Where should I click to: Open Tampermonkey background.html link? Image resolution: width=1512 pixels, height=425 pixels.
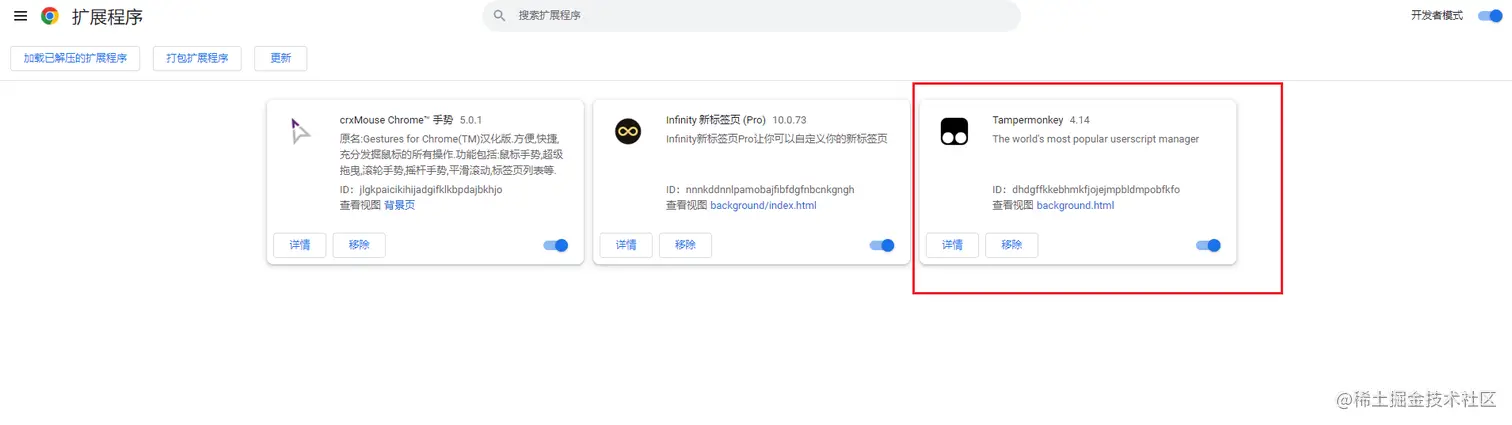pos(1075,205)
